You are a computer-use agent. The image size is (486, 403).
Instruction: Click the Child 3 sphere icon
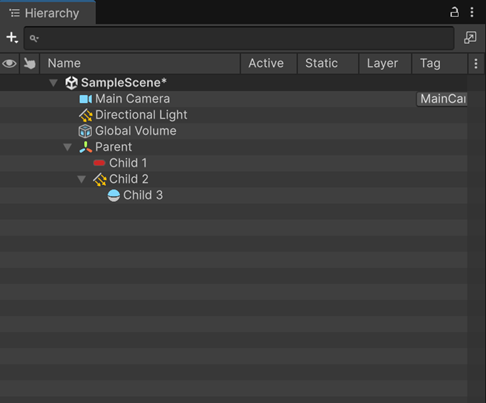click(x=114, y=195)
